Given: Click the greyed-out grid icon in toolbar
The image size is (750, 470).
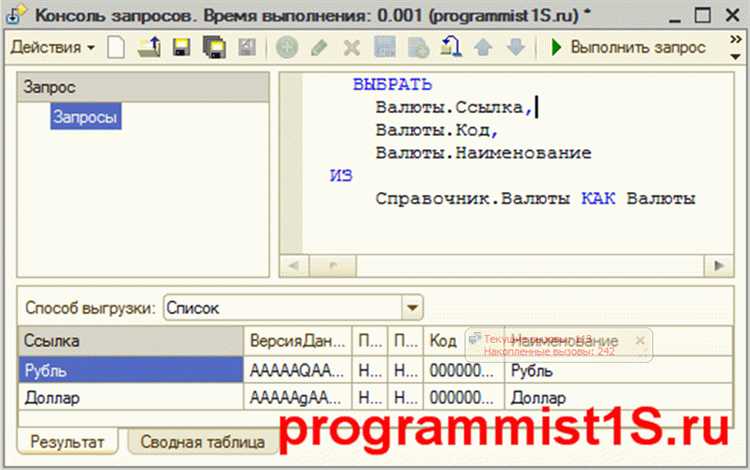Looking at the screenshot, I should (x=385, y=47).
